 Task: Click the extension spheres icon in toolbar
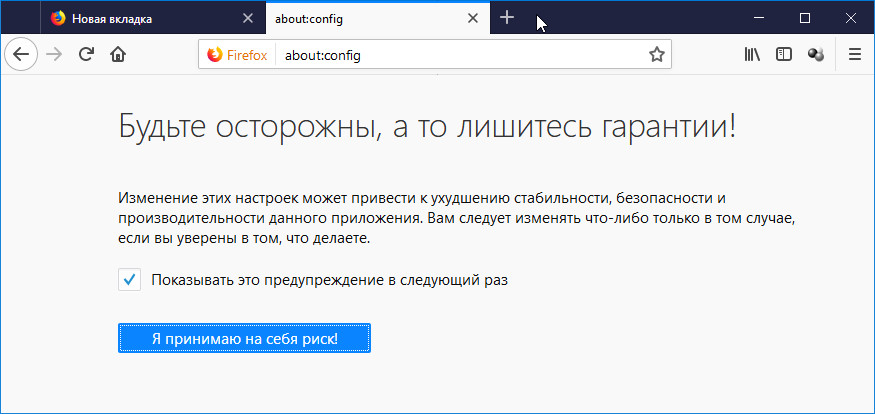click(x=816, y=54)
